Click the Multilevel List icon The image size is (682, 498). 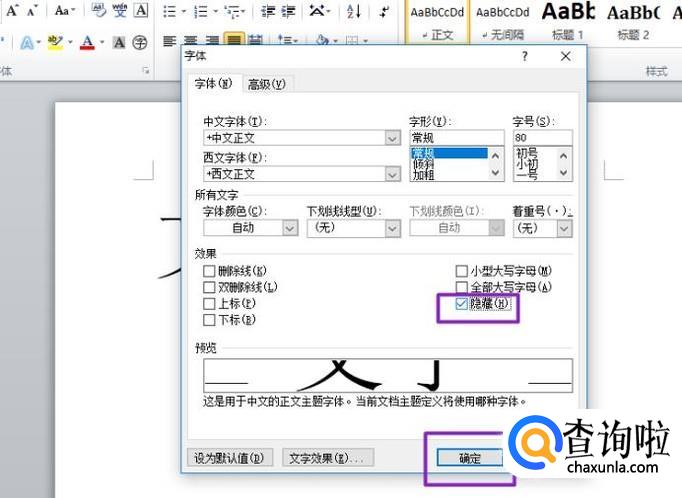pos(233,11)
